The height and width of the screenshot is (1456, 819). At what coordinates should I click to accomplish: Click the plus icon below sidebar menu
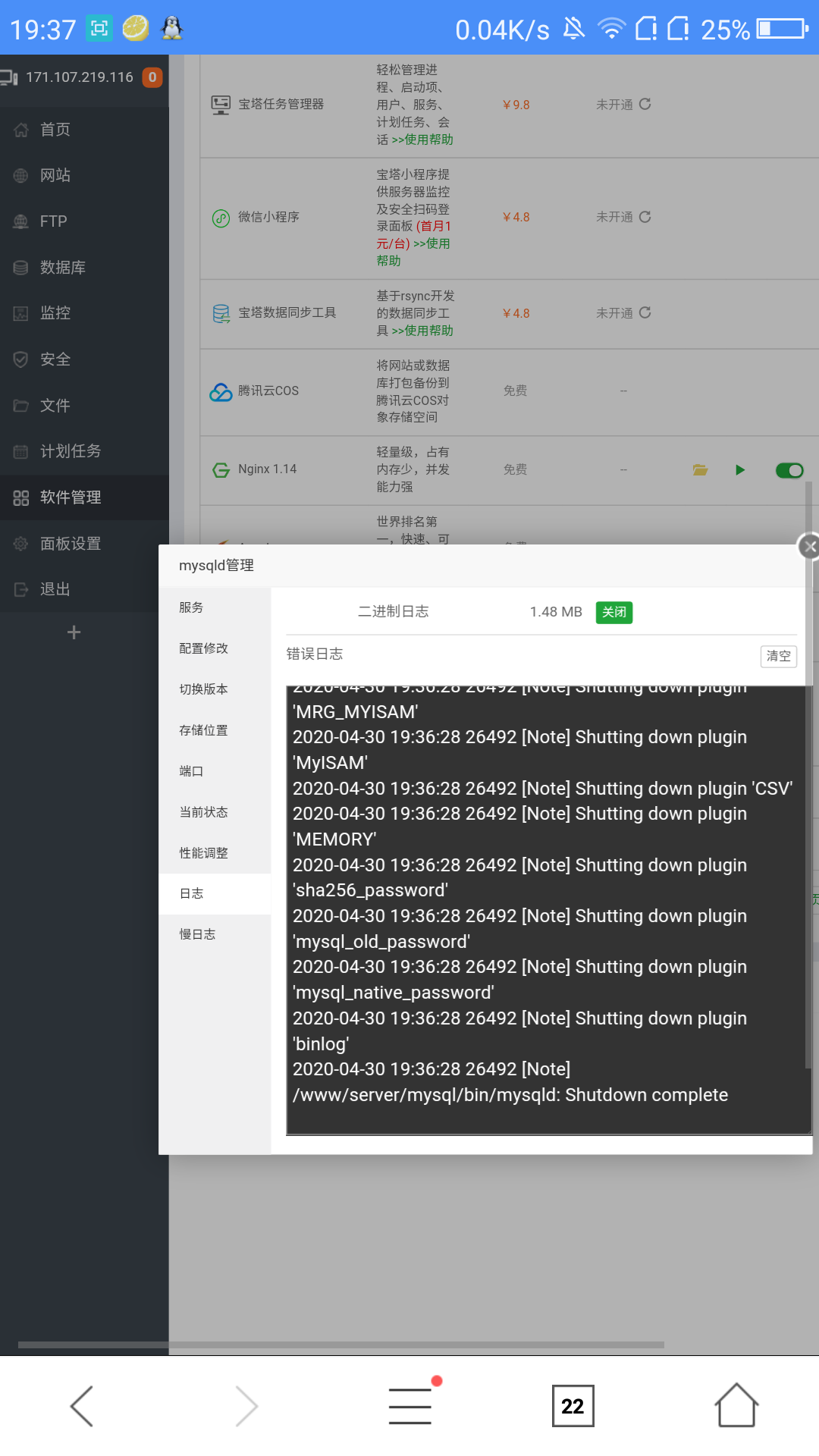click(74, 632)
